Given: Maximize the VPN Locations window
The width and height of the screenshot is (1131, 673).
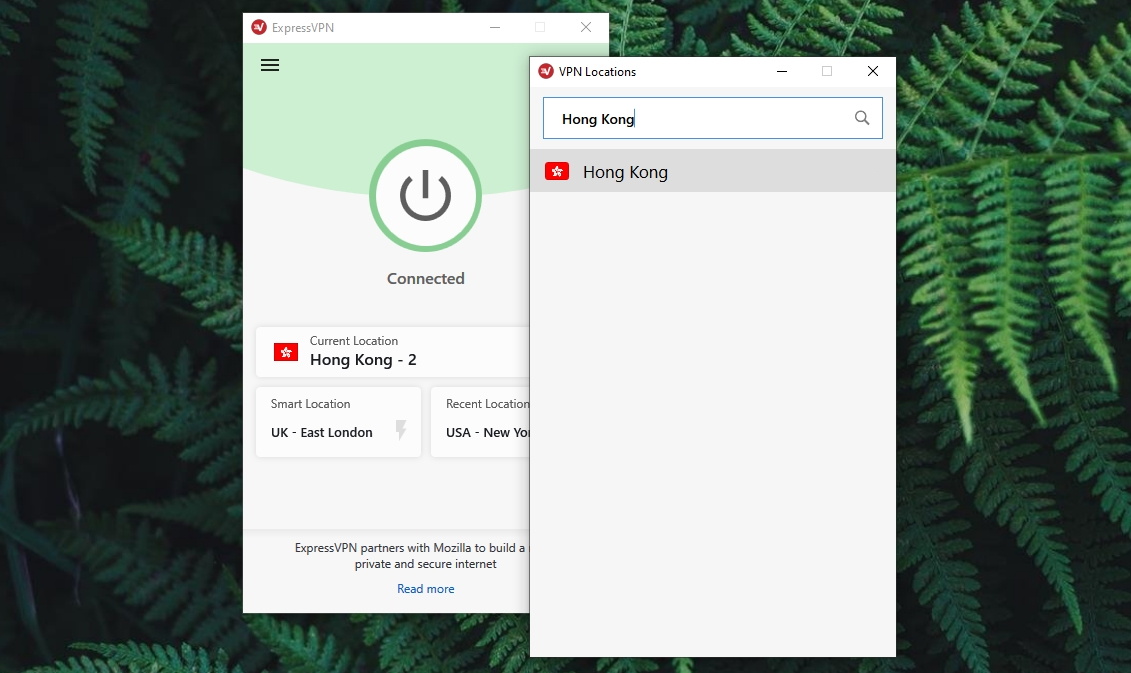Looking at the screenshot, I should point(827,71).
